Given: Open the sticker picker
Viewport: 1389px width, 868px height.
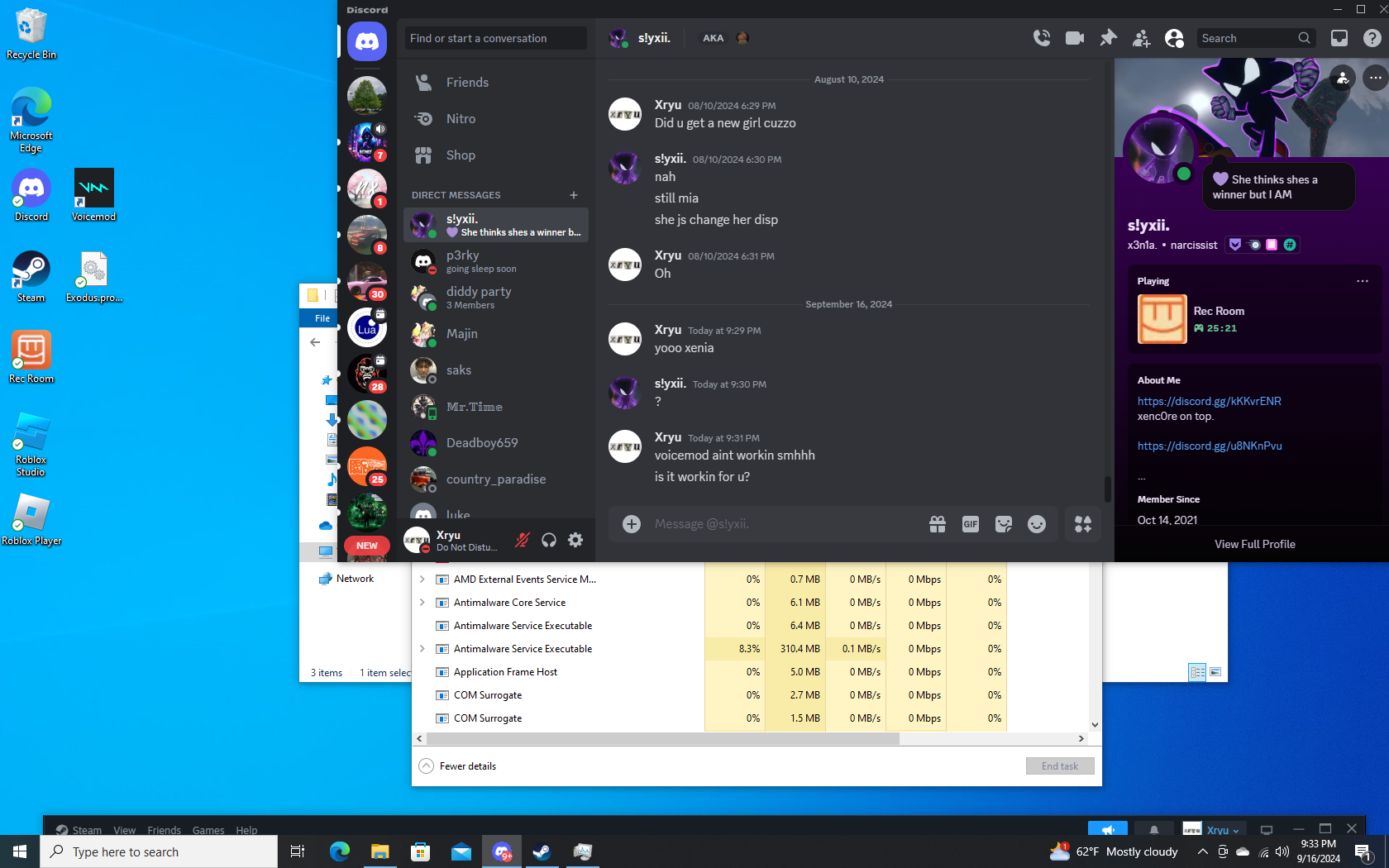Looking at the screenshot, I should [1004, 524].
